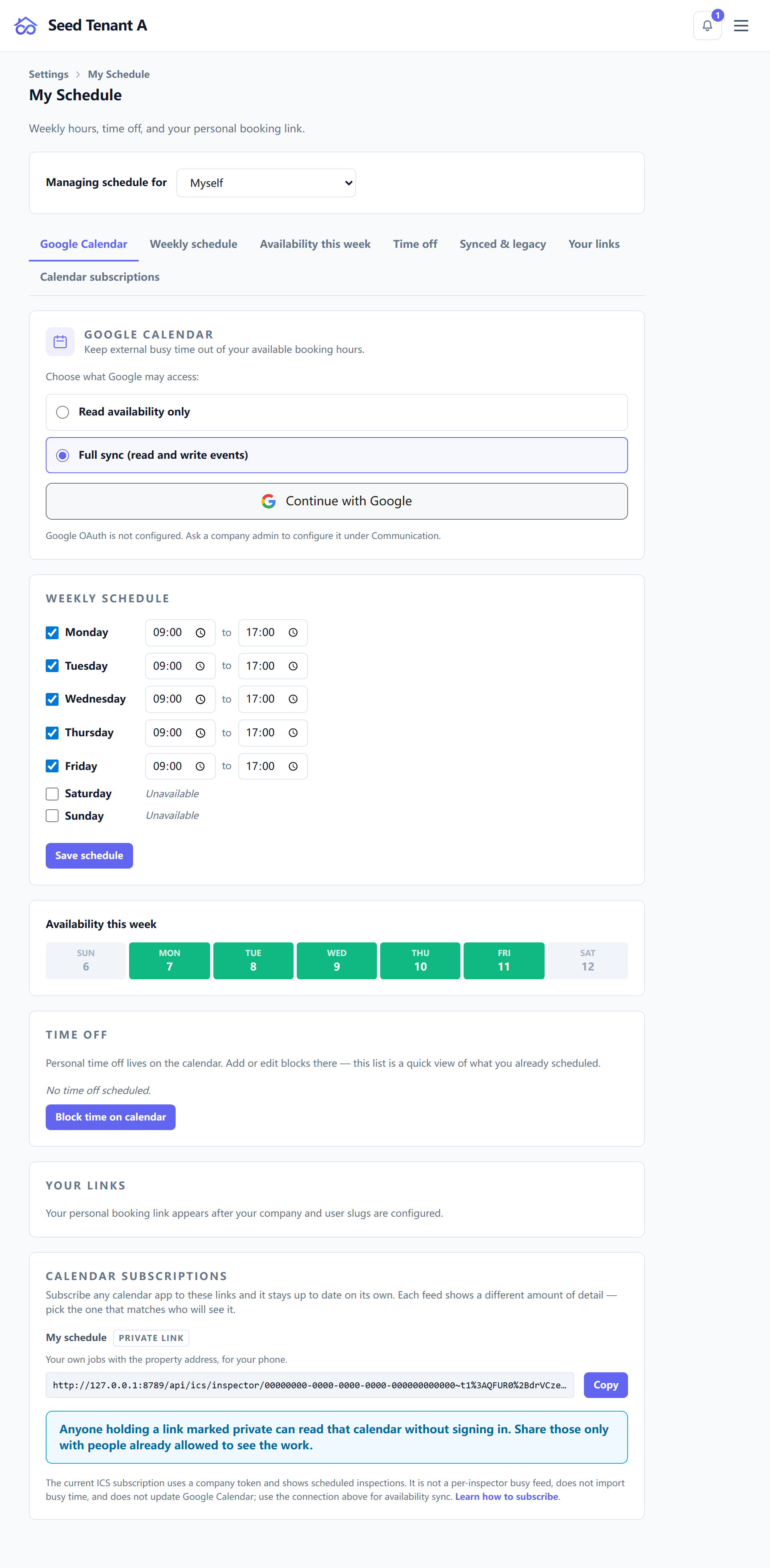Open the Time off tab

(415, 244)
